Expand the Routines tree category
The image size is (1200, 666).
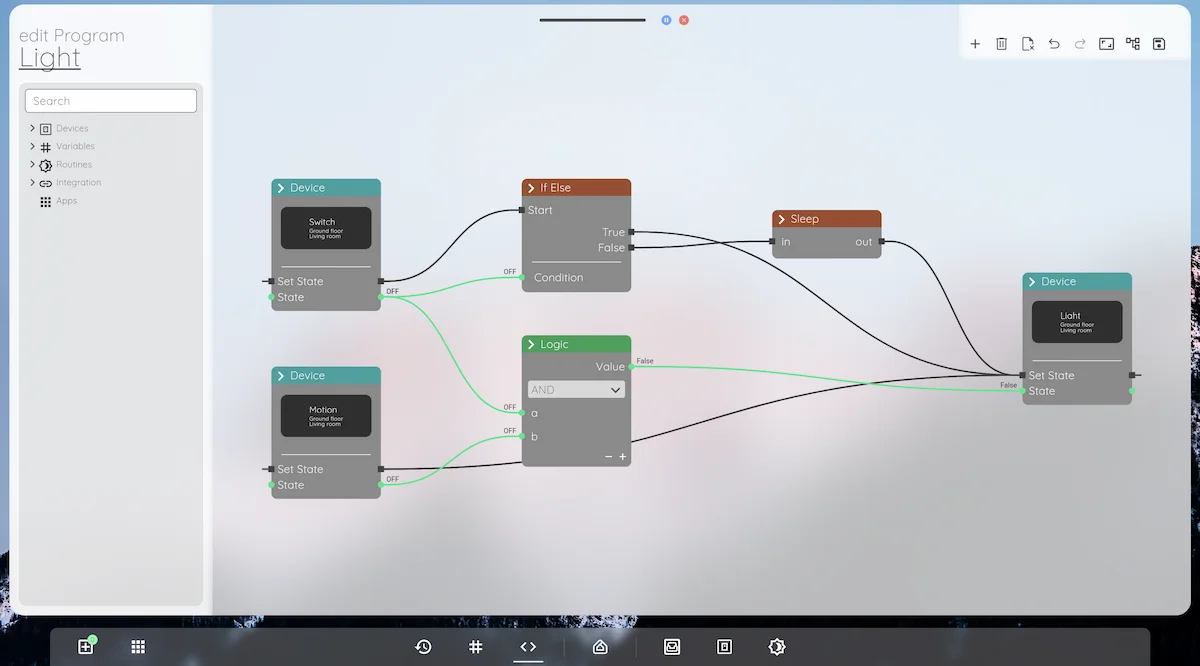32,164
